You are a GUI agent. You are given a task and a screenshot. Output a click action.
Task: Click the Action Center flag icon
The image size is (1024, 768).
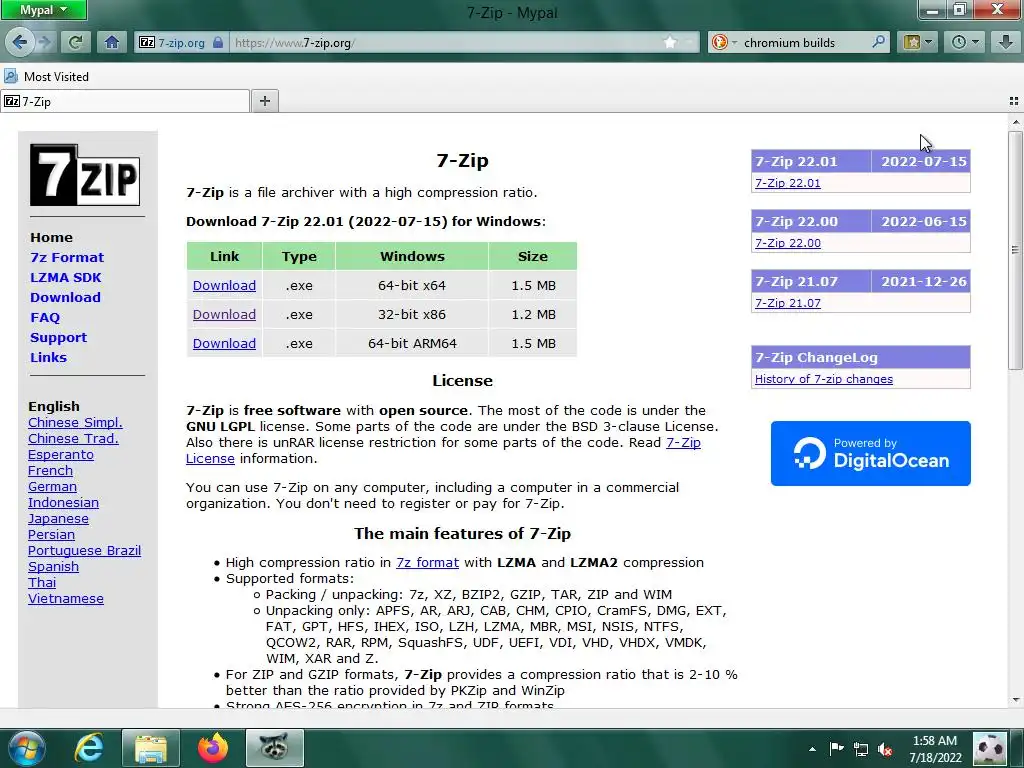tap(836, 748)
